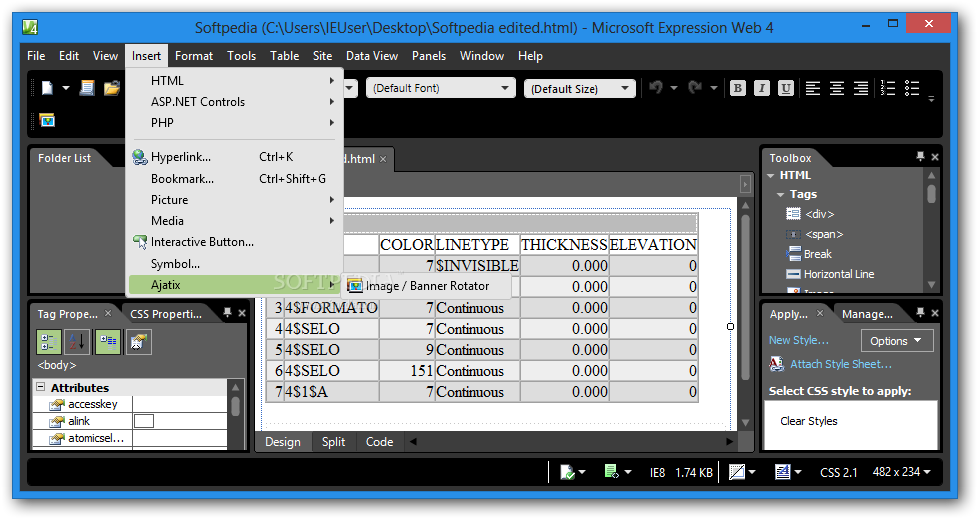
Task: Click the New Style... link
Action: (x=798, y=340)
